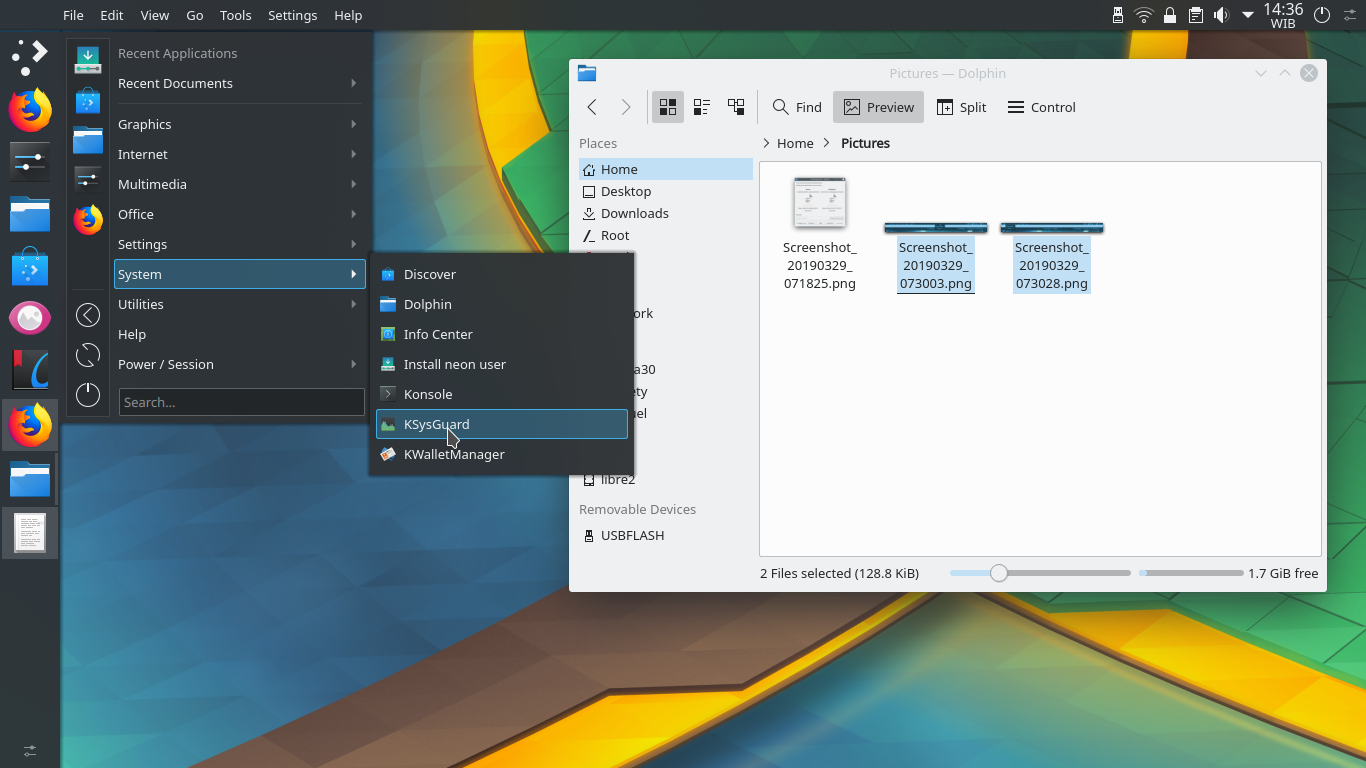The width and height of the screenshot is (1366, 768).
Task: Toggle the Preview mode in Dolphin
Action: (878, 107)
